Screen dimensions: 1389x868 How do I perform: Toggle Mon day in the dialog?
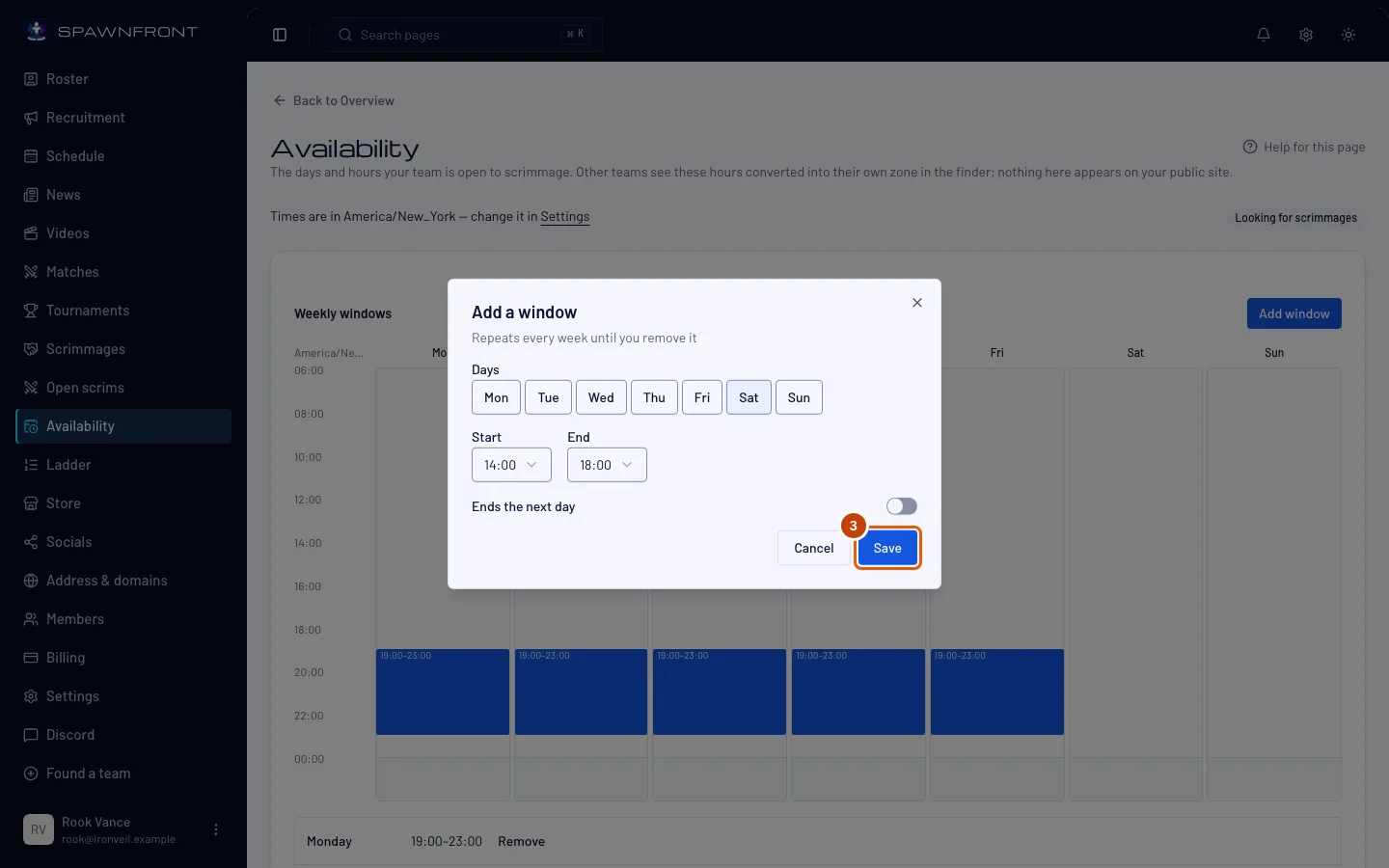496,397
